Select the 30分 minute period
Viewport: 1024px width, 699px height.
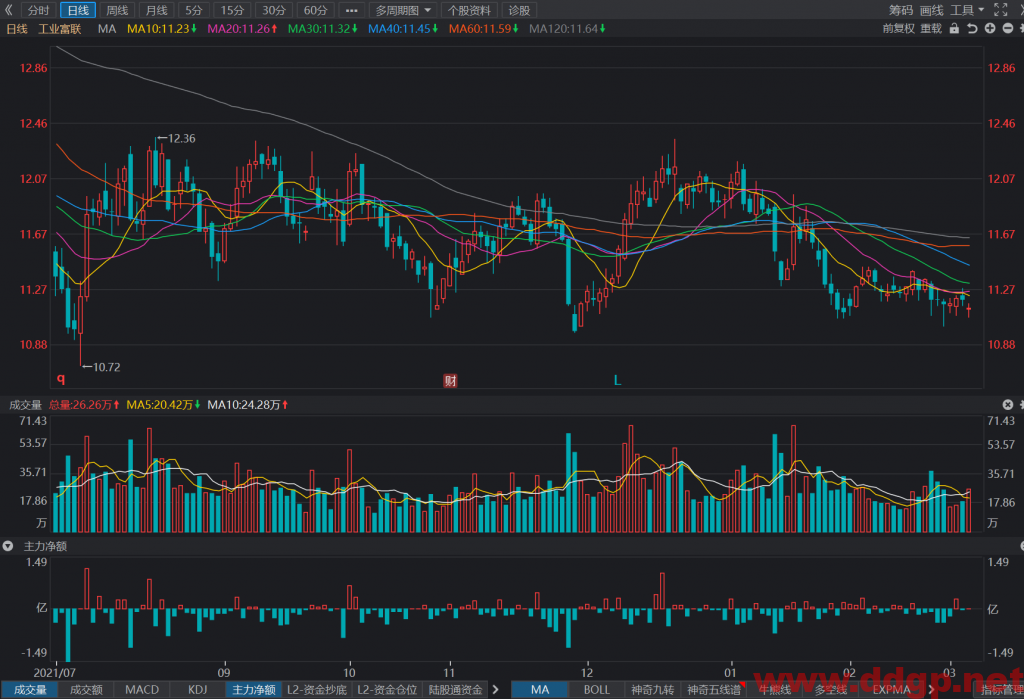[274, 10]
